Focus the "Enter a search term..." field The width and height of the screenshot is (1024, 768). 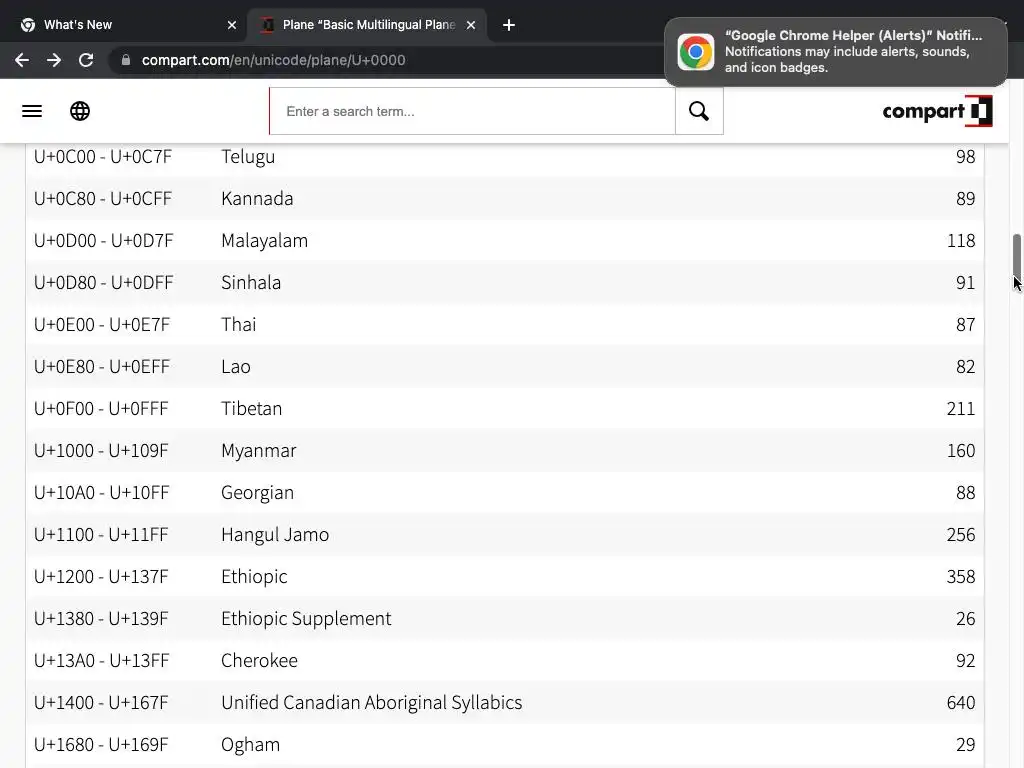(x=472, y=111)
